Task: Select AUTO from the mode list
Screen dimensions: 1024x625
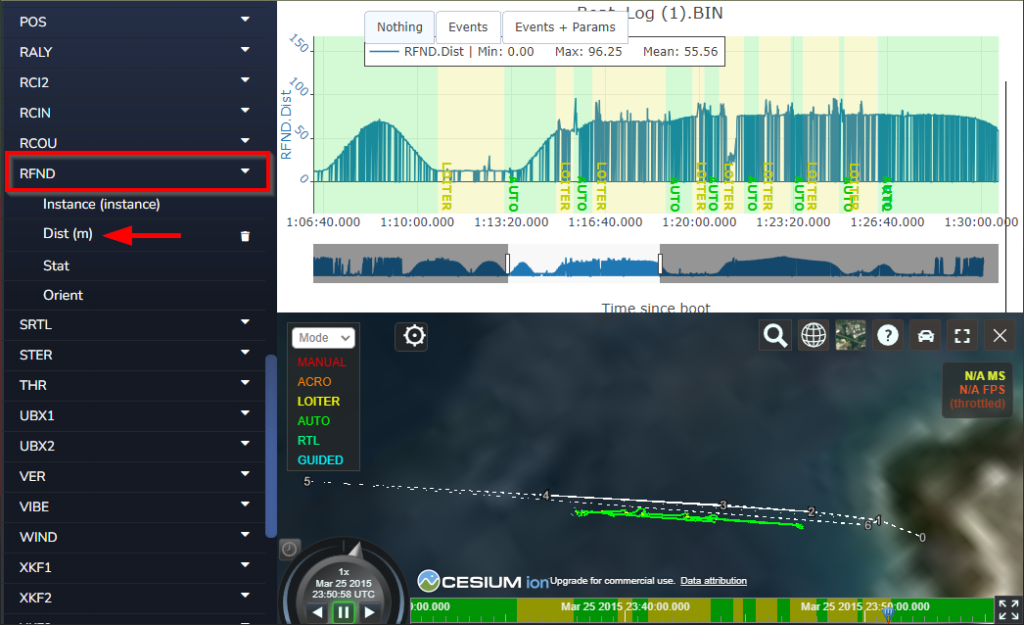Action: click(x=314, y=420)
